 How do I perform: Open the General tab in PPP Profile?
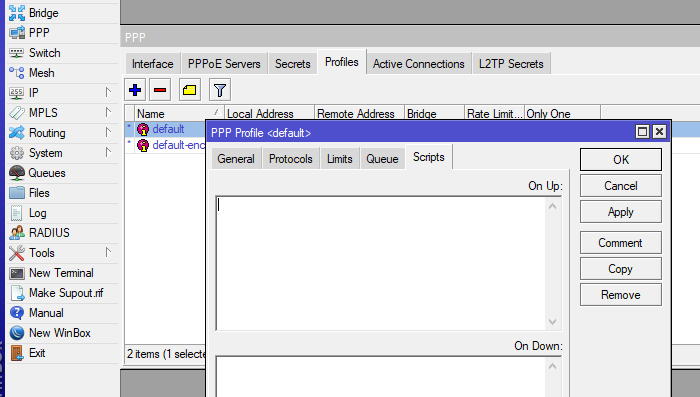pyautogui.click(x=236, y=159)
